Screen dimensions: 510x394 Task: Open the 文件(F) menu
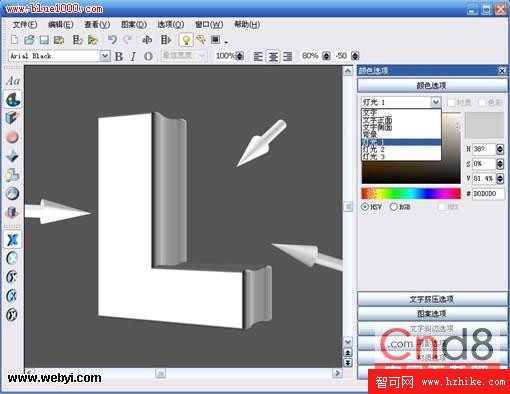[x=25, y=24]
